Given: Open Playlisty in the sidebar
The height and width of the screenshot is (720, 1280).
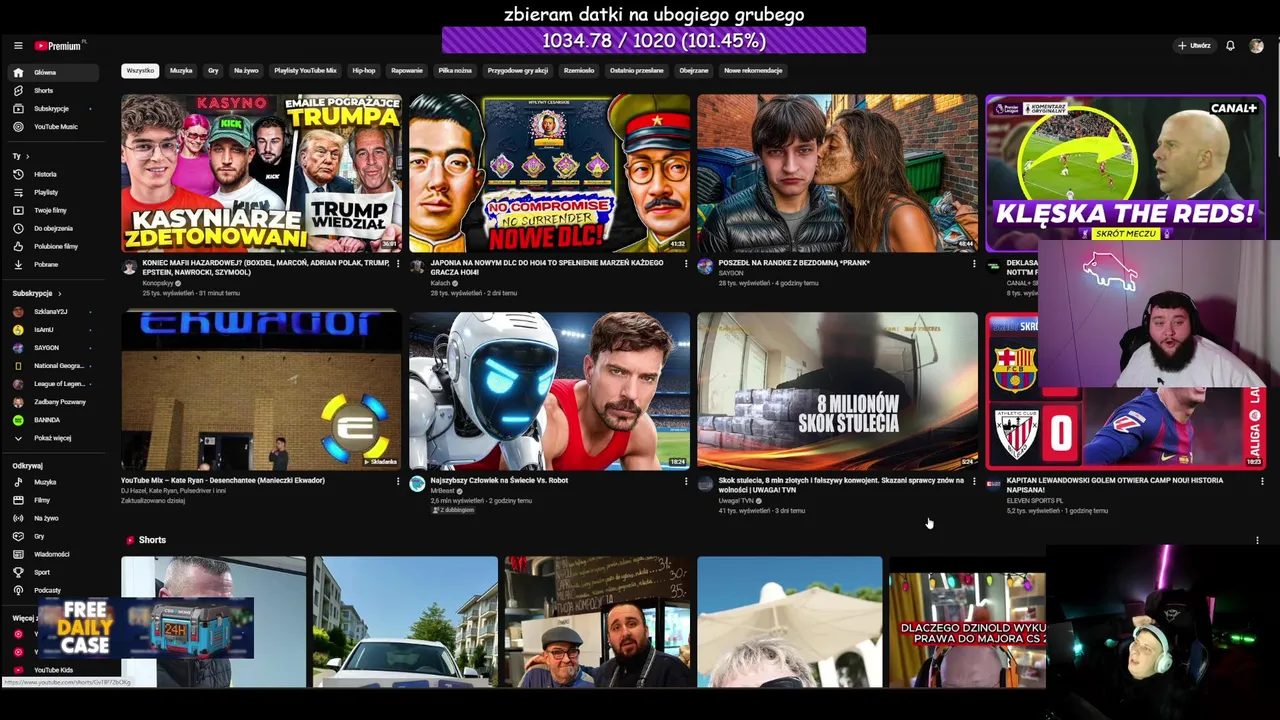Looking at the screenshot, I should tap(53, 193).
